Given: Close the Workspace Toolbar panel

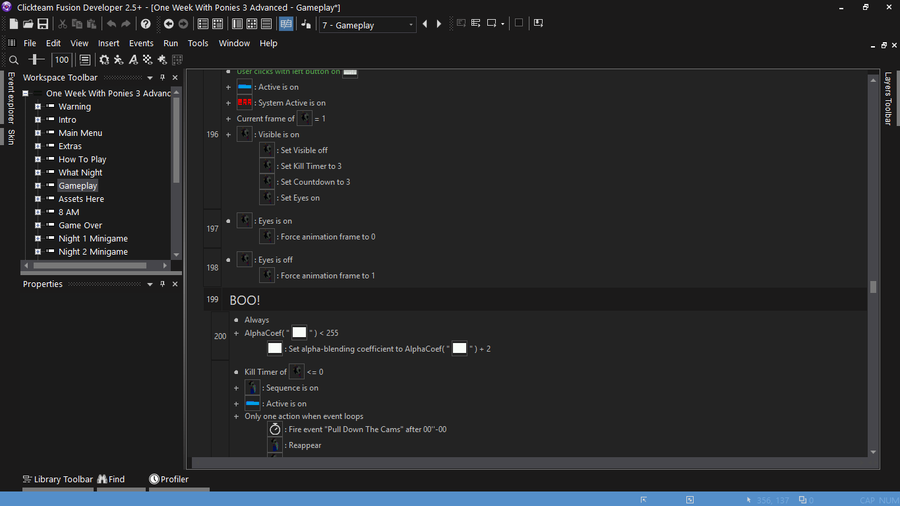Looking at the screenshot, I should (x=175, y=77).
